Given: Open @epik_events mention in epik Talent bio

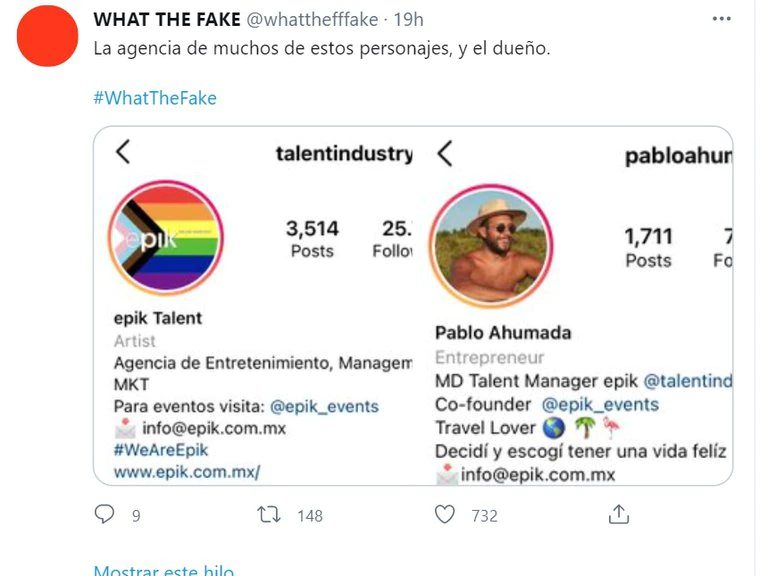Looking at the screenshot, I should coord(325,406).
